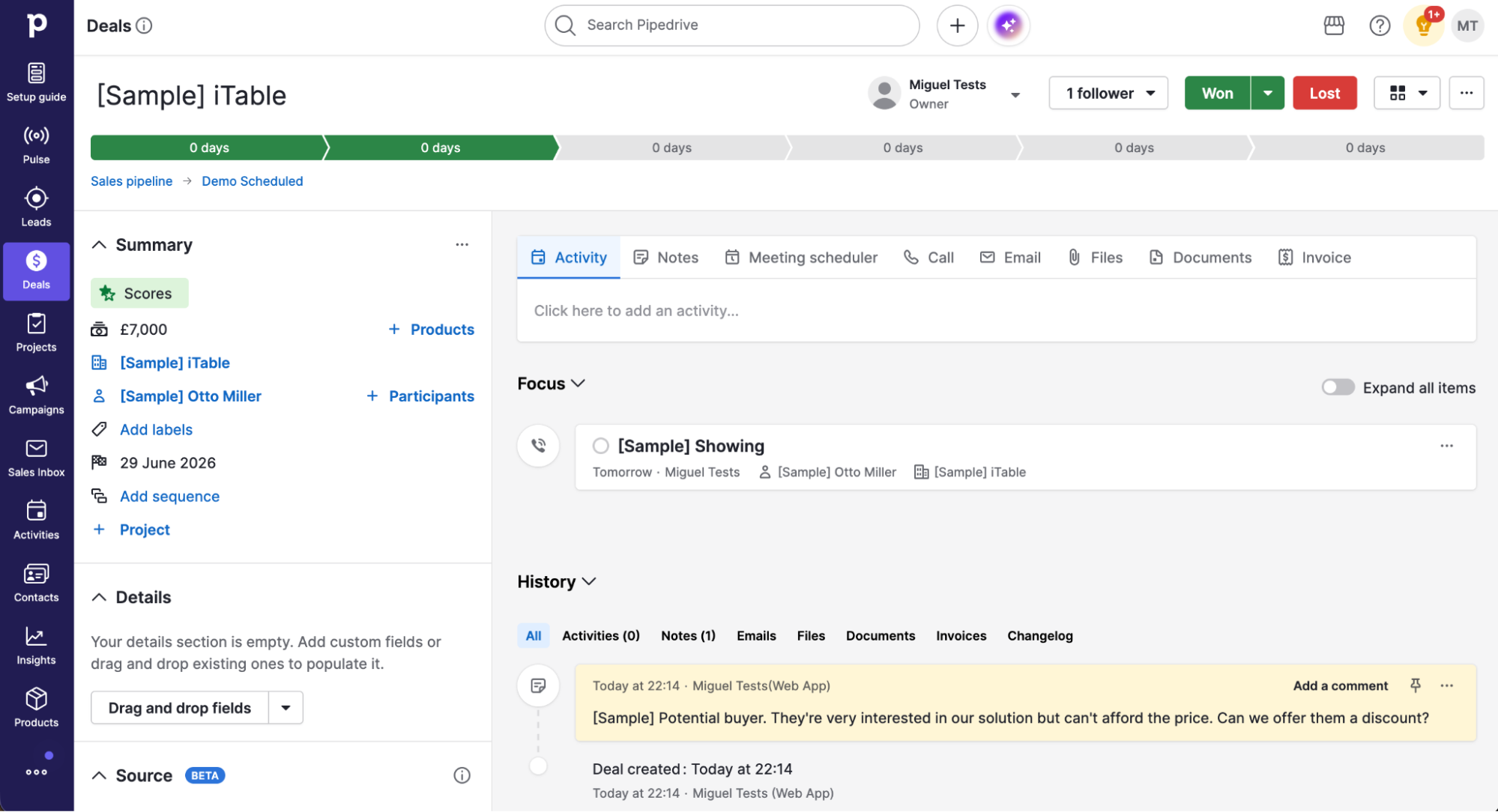Open Projects in the sidebar
Screen dimensions: 1498x812
pos(36,333)
